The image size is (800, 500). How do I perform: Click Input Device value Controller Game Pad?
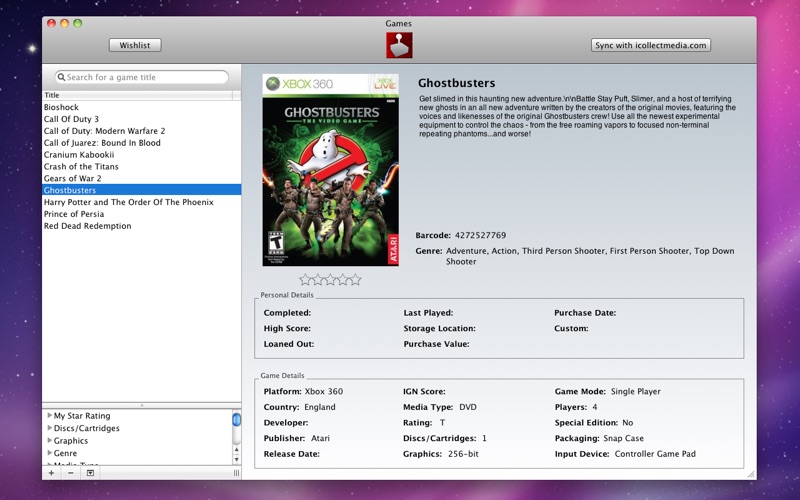[655, 454]
